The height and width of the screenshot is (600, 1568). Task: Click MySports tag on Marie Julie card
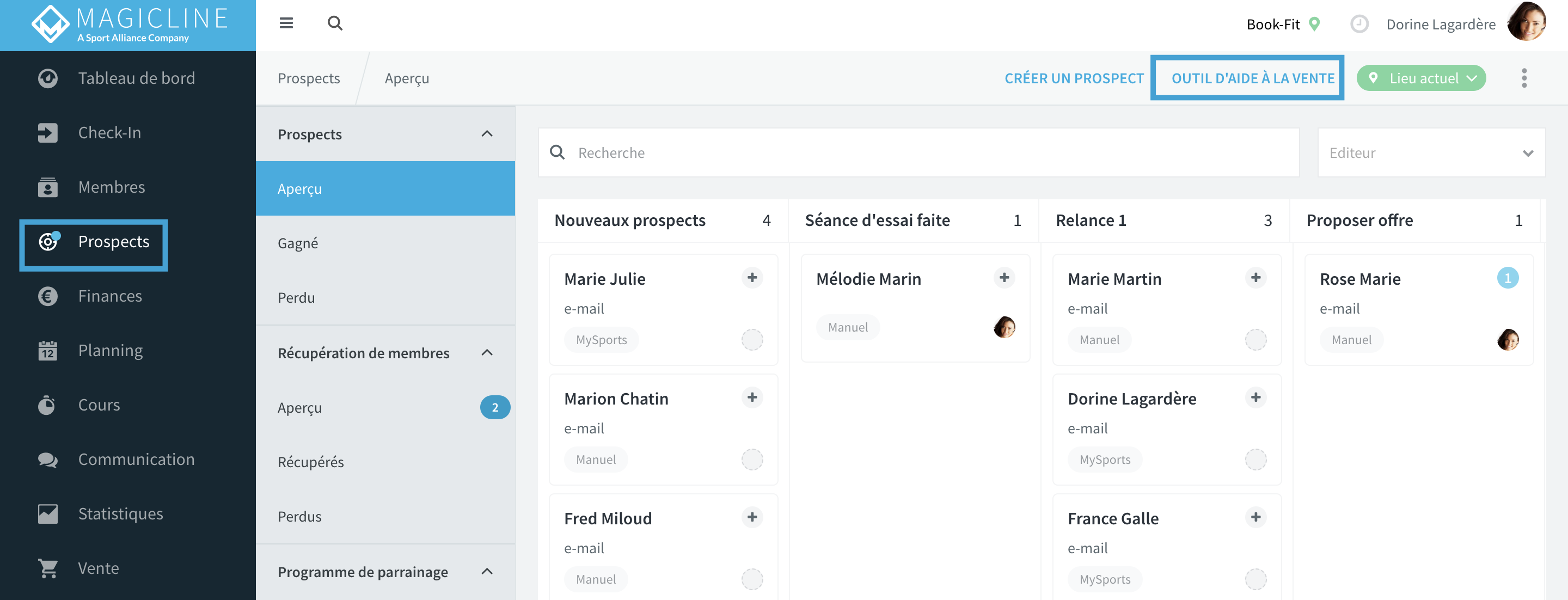pyautogui.click(x=602, y=340)
